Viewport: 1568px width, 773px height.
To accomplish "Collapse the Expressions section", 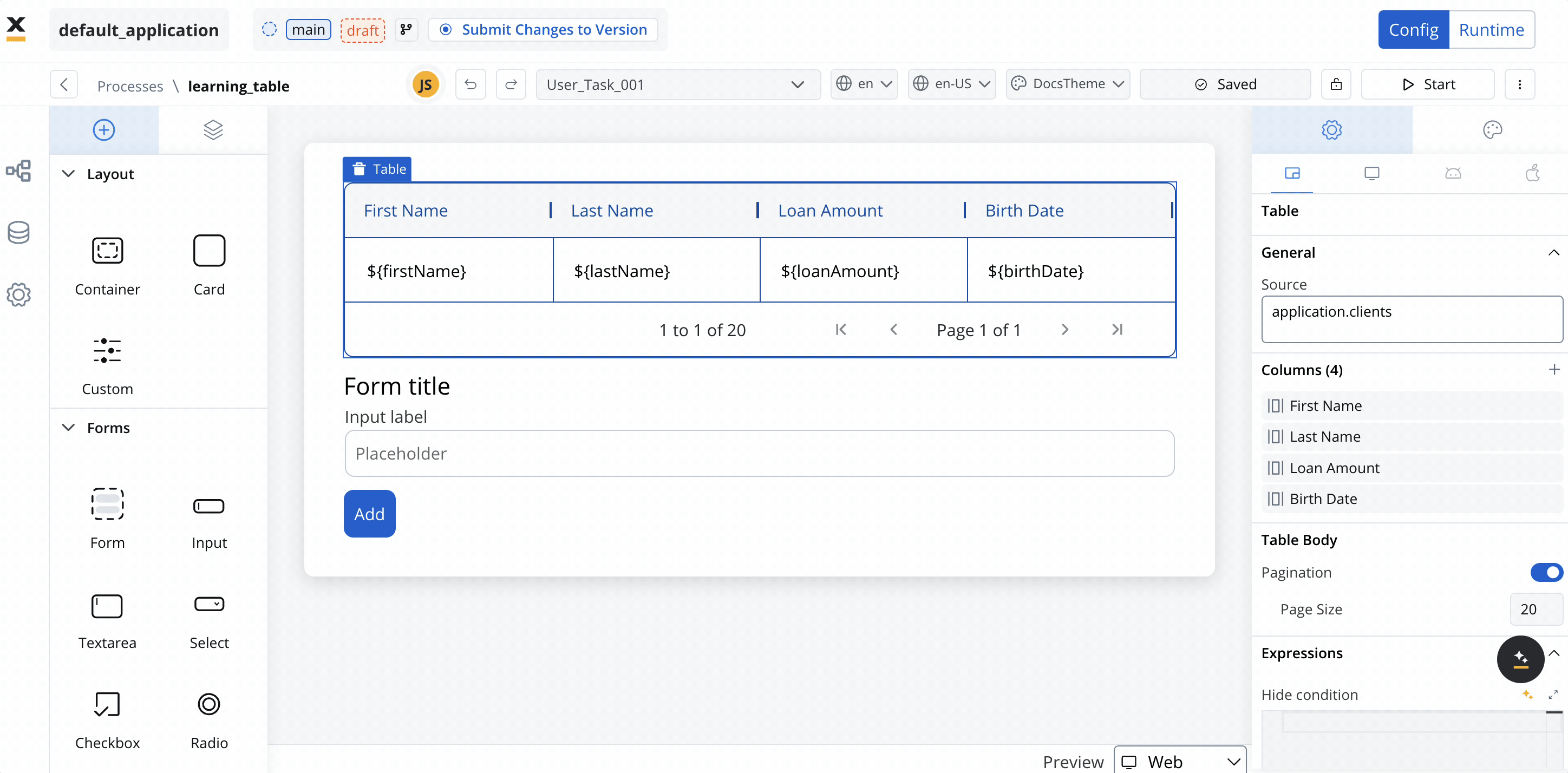I will 1554,652.
